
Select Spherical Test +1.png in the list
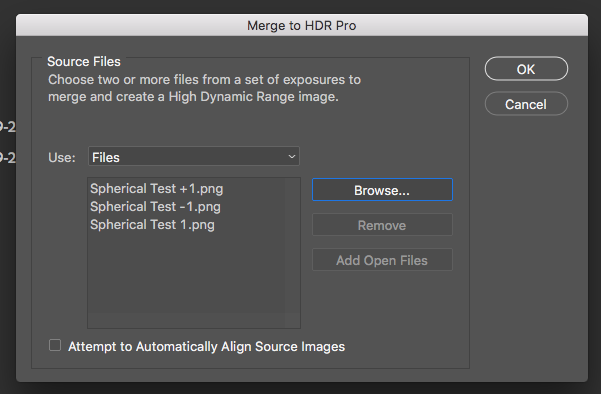click(156, 189)
